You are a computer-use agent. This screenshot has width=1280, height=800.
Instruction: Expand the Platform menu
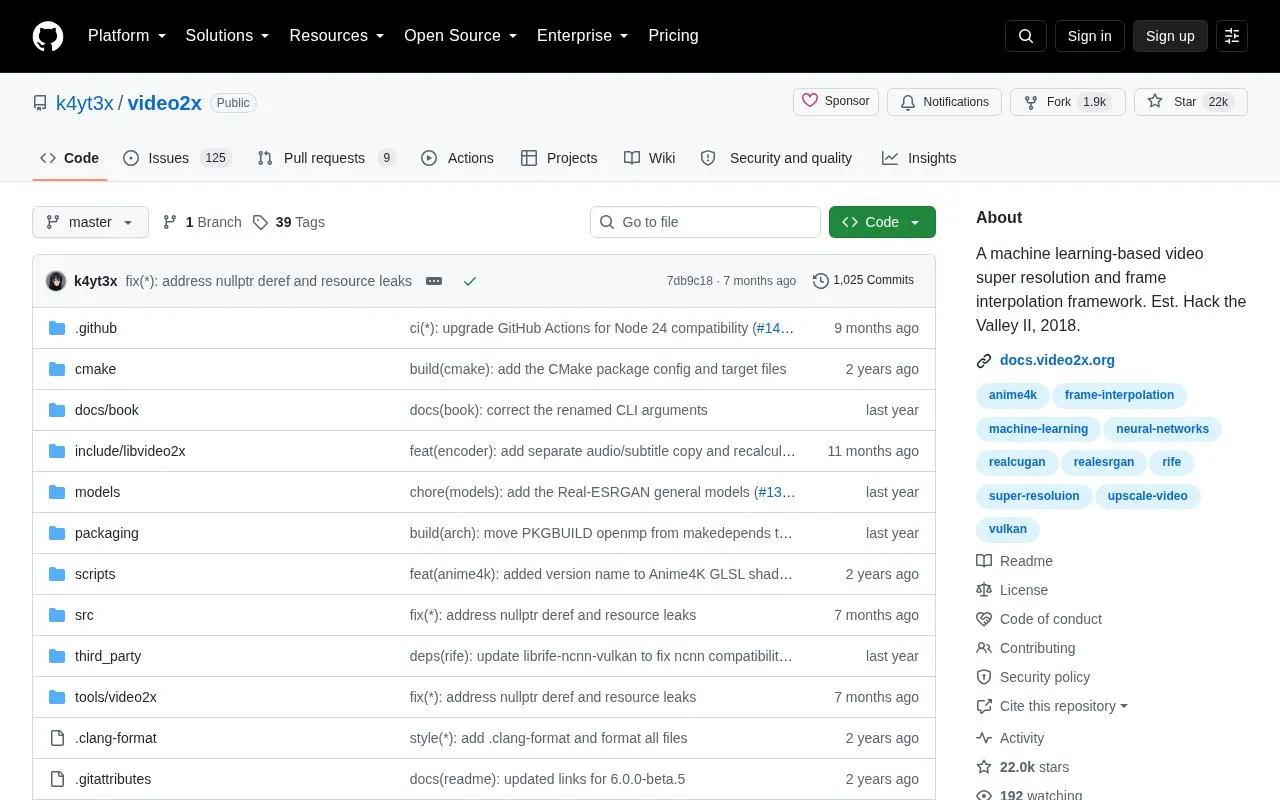click(127, 36)
